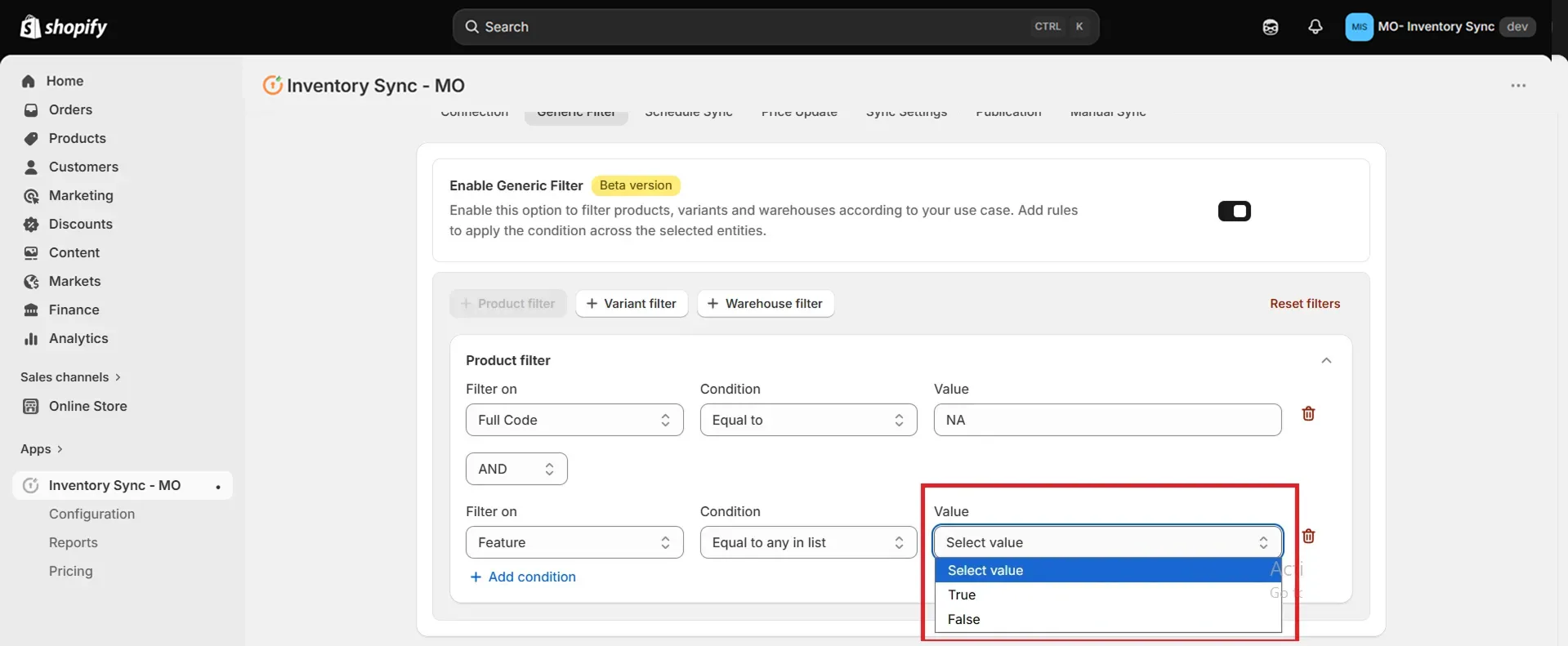
Task: Choose False from the value list
Action: [x=1107, y=619]
